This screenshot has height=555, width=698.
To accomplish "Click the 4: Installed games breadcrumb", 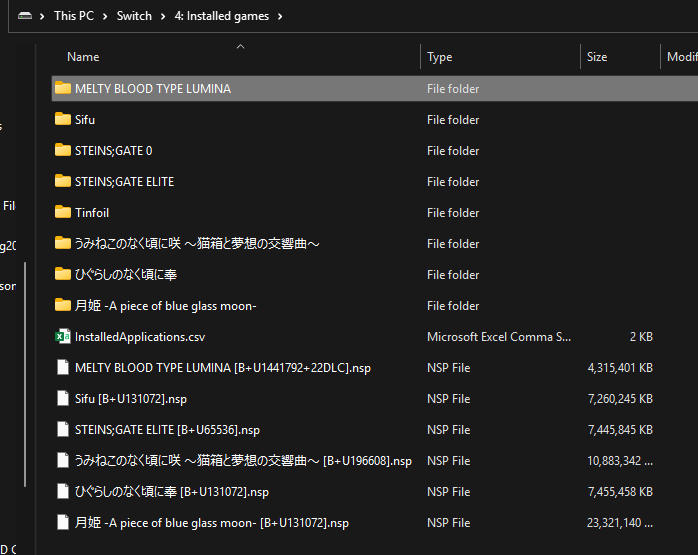I will pyautogui.click(x=222, y=16).
